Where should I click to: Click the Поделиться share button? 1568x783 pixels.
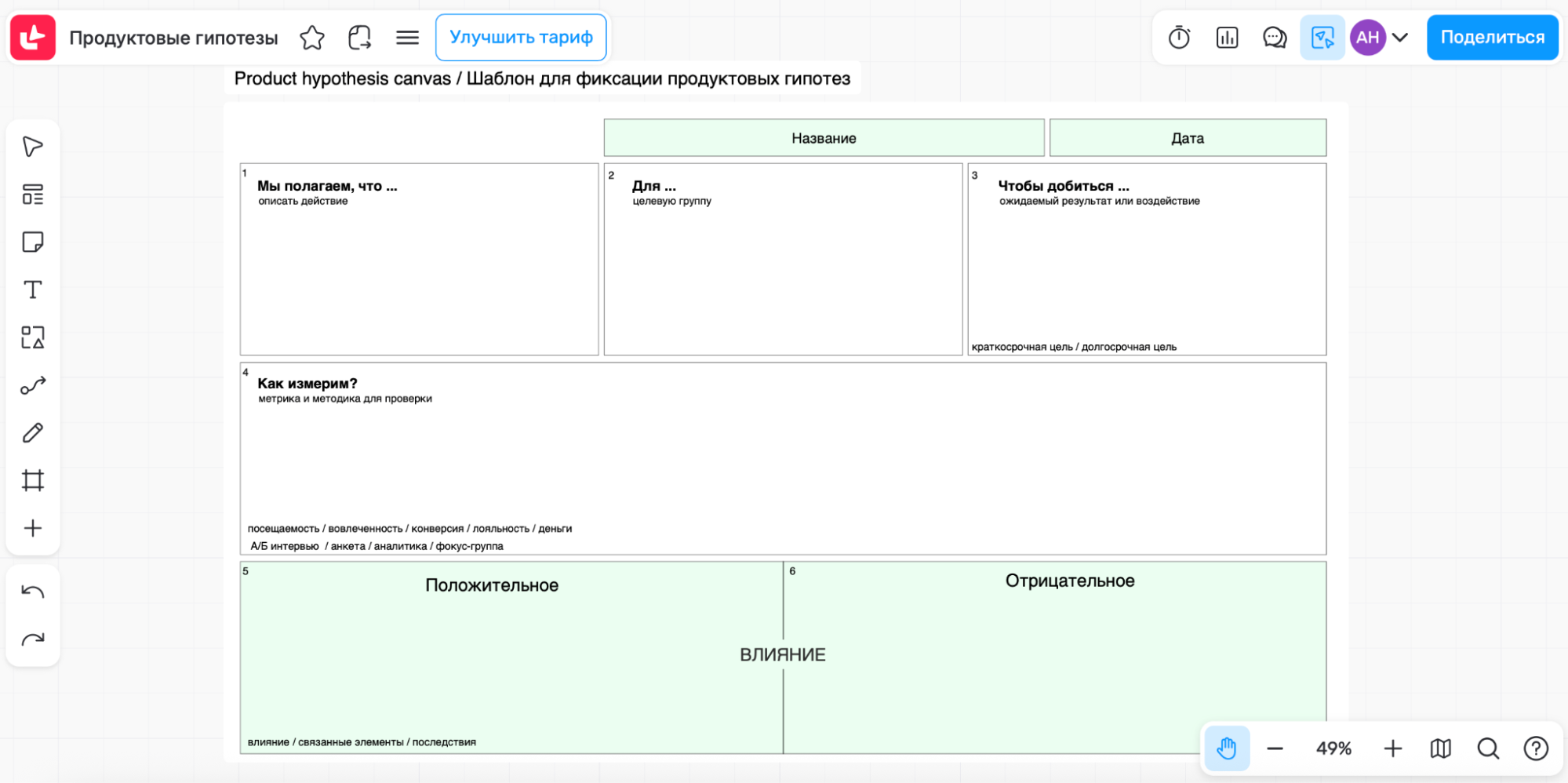pyautogui.click(x=1492, y=38)
